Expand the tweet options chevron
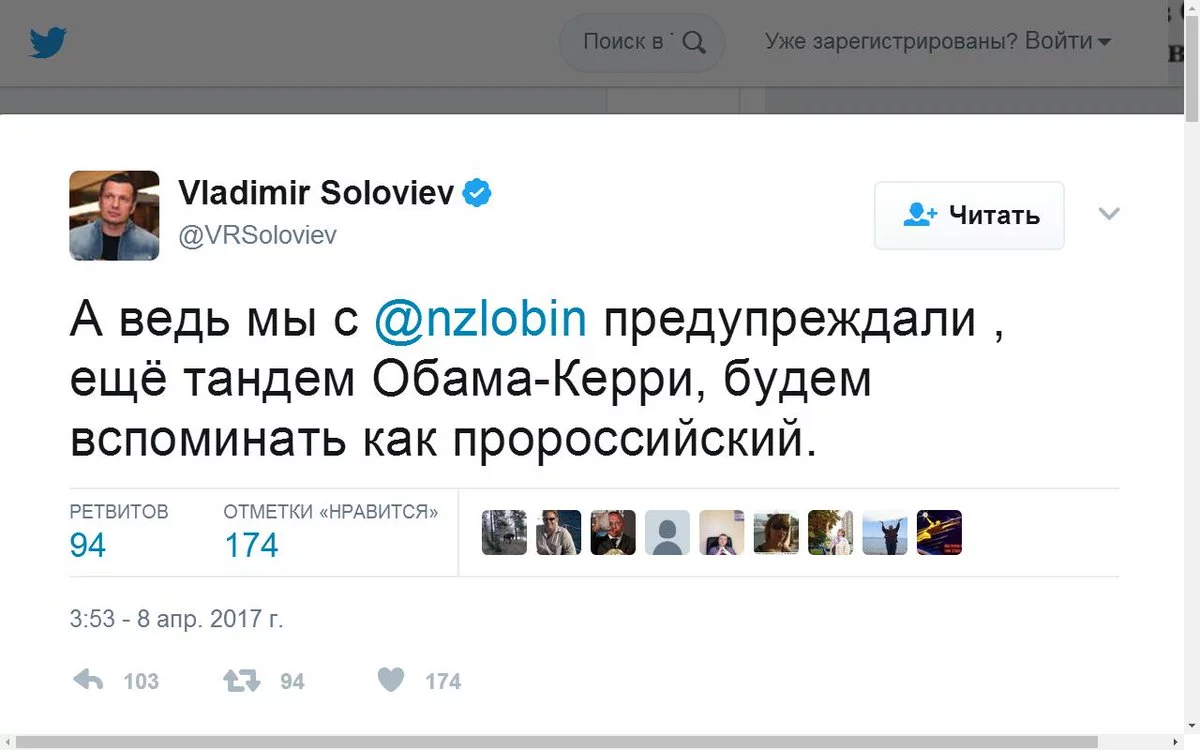The height and width of the screenshot is (750, 1200). point(1109,214)
